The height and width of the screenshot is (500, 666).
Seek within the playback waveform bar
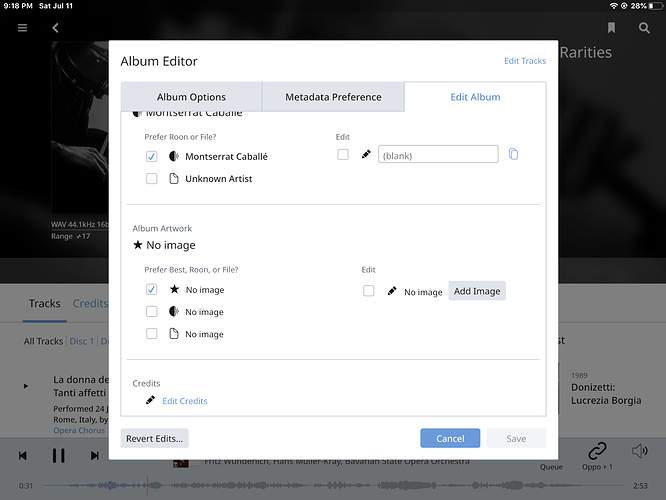click(333, 485)
